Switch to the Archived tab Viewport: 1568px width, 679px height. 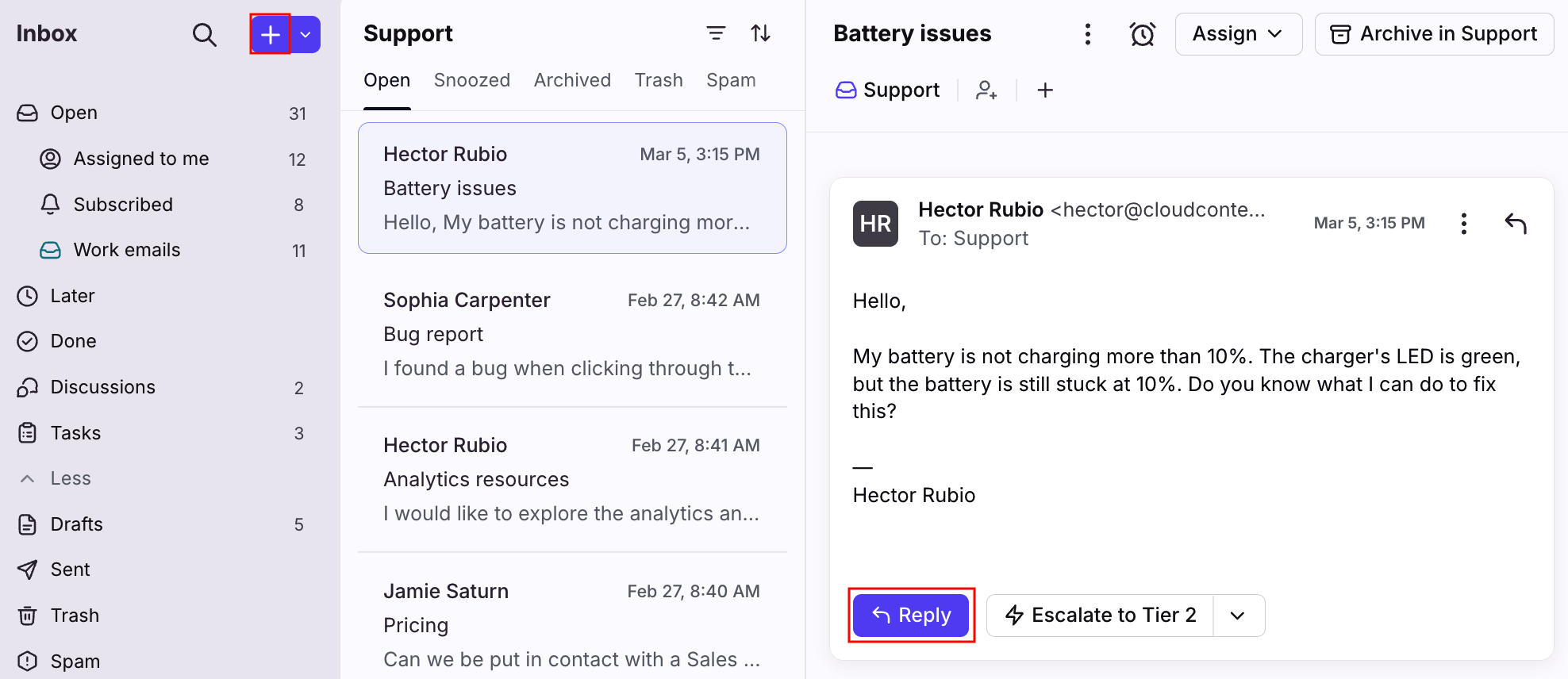click(572, 80)
